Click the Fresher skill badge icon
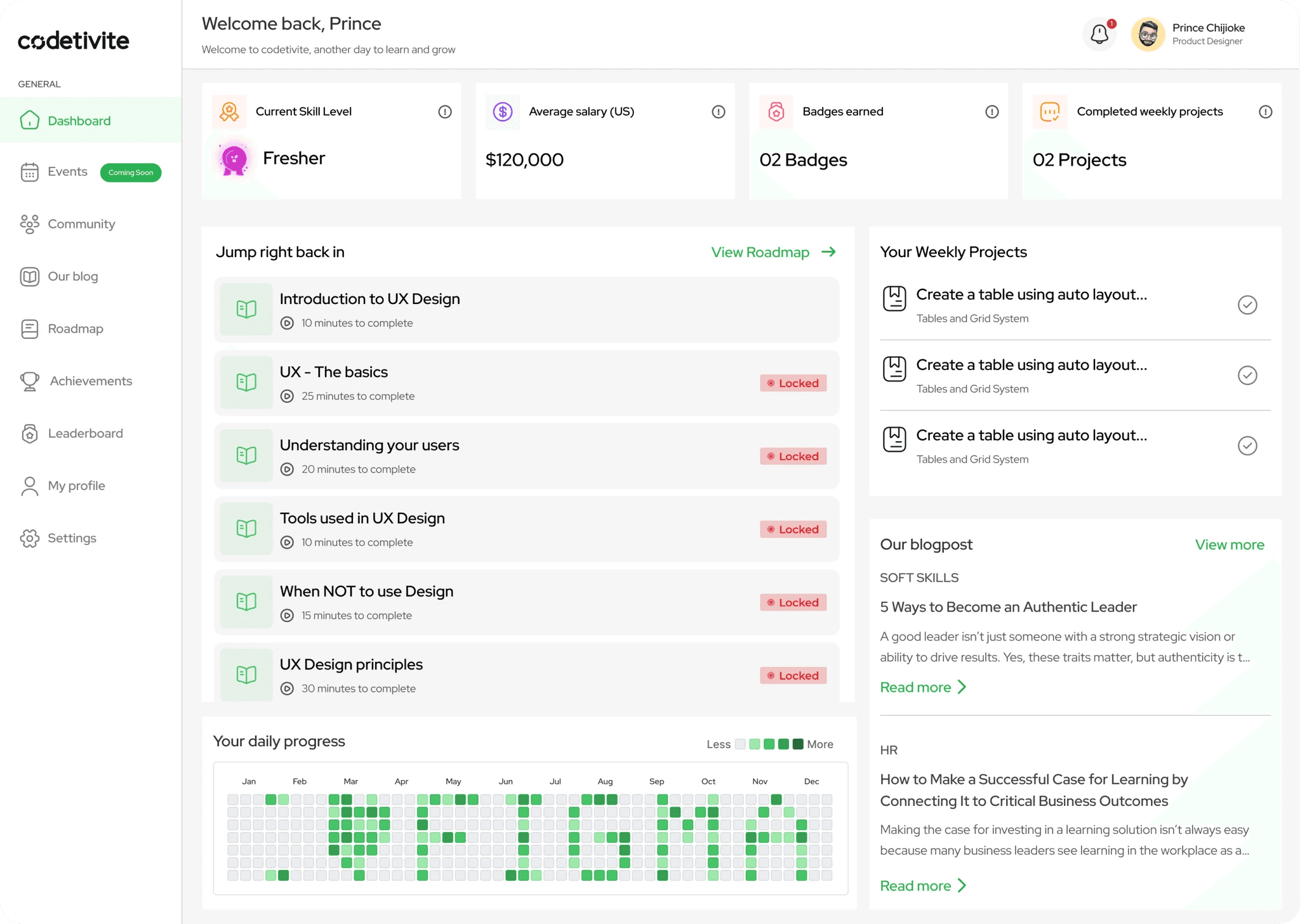1300x924 pixels. click(x=234, y=159)
